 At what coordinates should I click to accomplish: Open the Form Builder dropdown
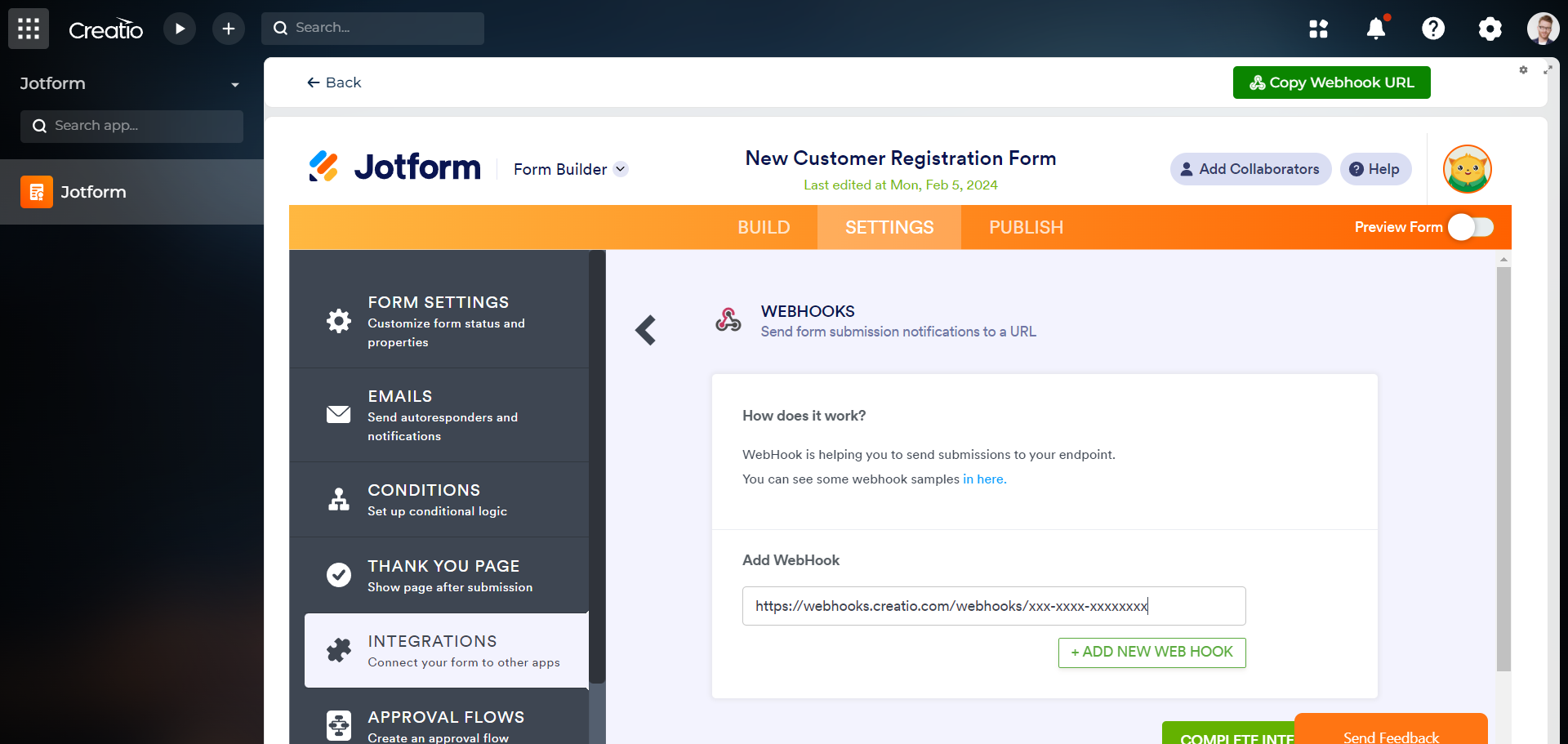coord(570,169)
